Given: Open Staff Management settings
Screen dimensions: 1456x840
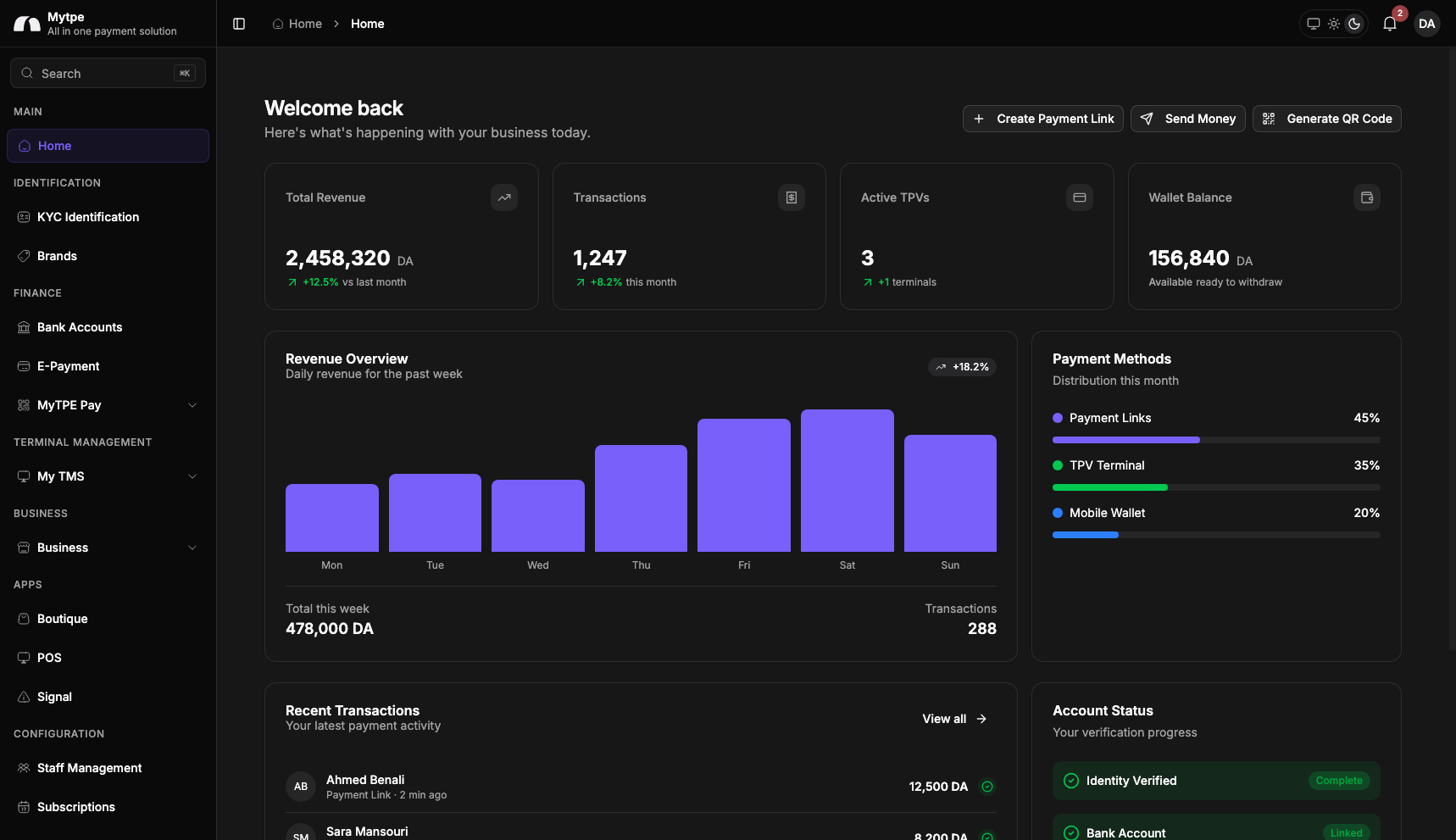Looking at the screenshot, I should coord(89,768).
